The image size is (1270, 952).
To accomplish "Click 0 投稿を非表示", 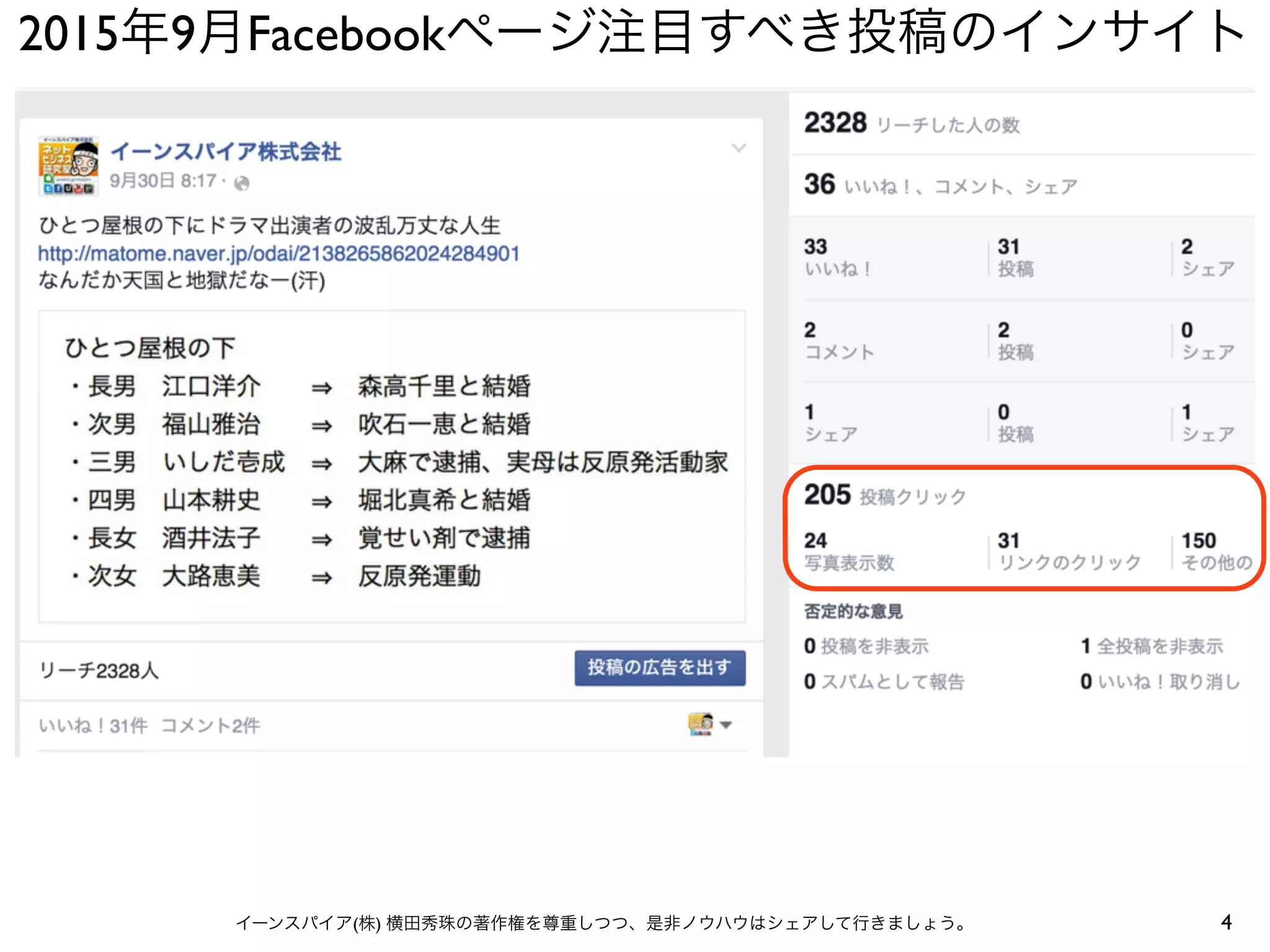I will (866, 646).
